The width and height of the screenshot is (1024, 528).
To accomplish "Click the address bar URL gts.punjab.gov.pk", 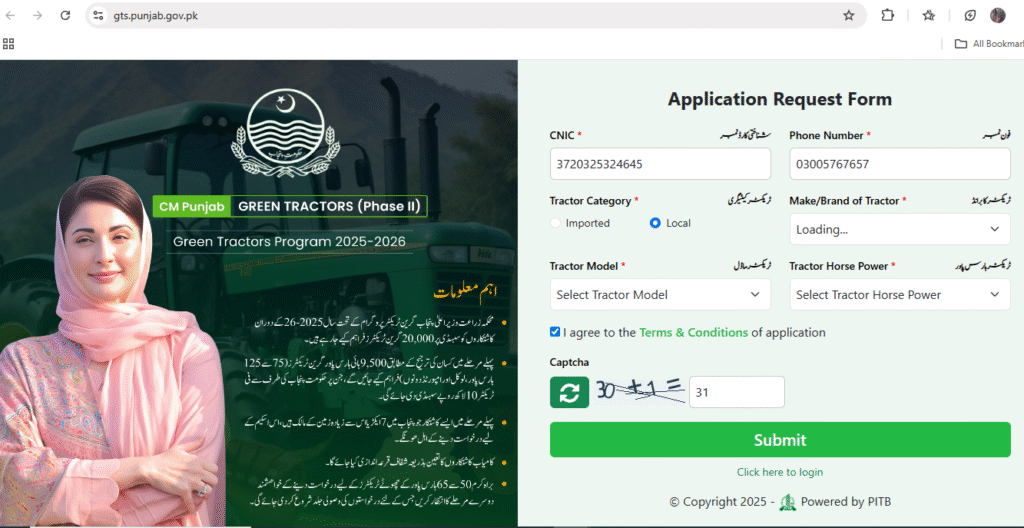I will click(156, 16).
